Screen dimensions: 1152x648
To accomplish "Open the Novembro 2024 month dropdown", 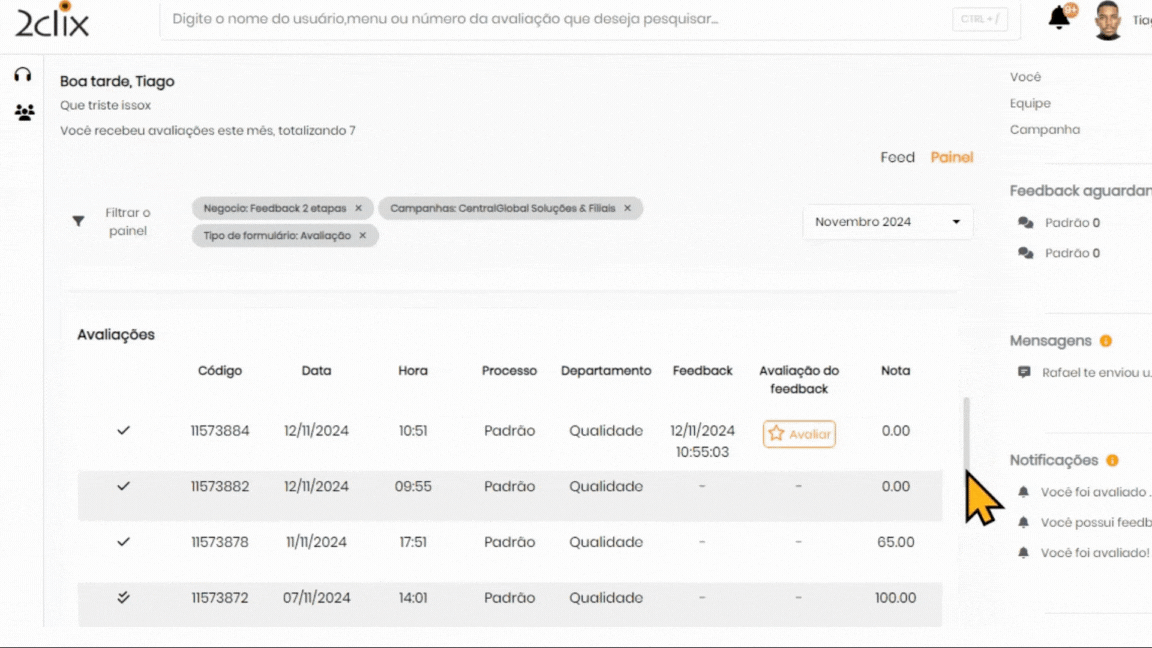I will coord(887,222).
